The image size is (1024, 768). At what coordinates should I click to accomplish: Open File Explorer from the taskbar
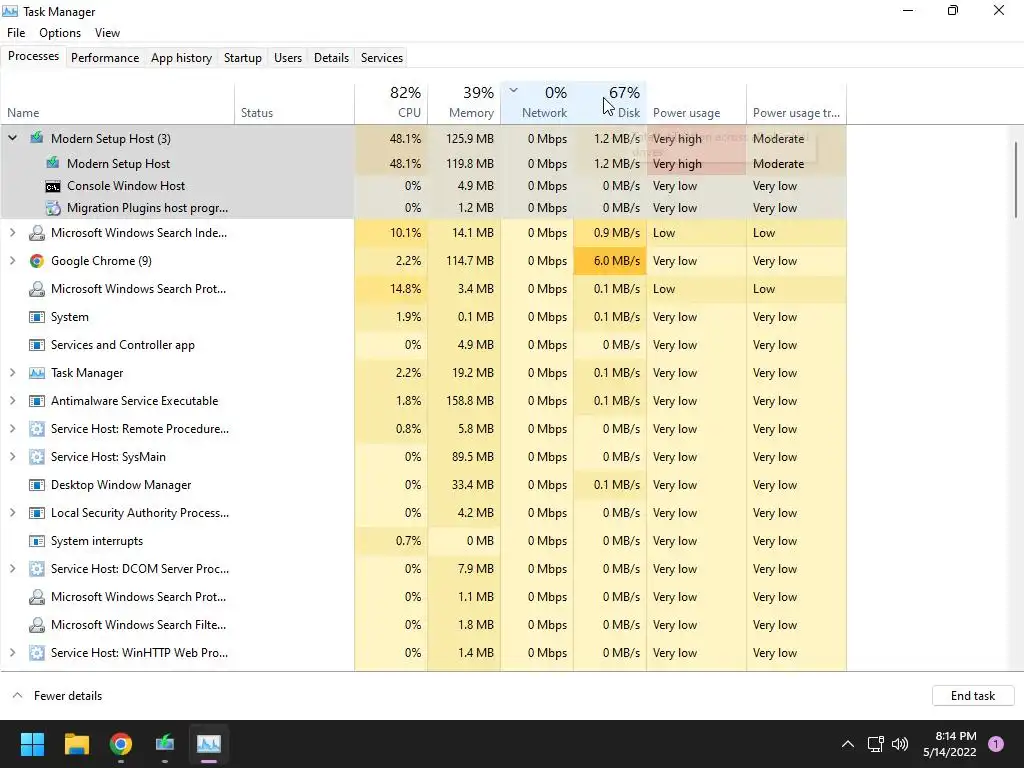tap(76, 744)
